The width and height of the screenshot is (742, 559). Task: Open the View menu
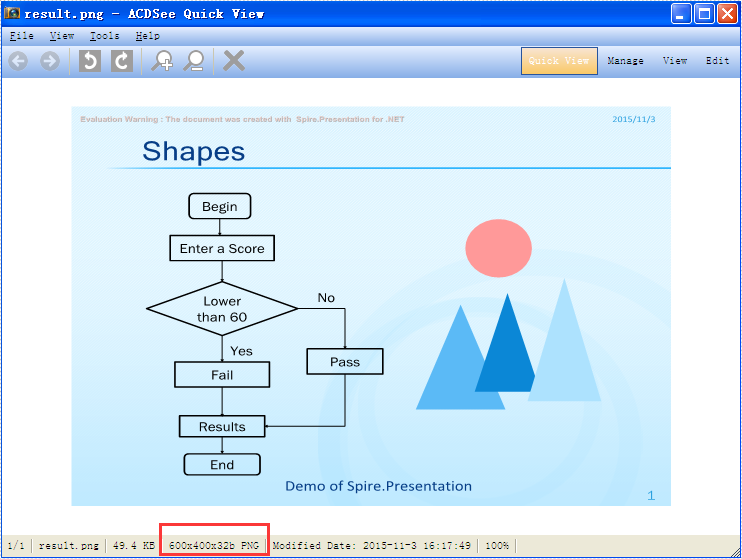click(x=62, y=36)
